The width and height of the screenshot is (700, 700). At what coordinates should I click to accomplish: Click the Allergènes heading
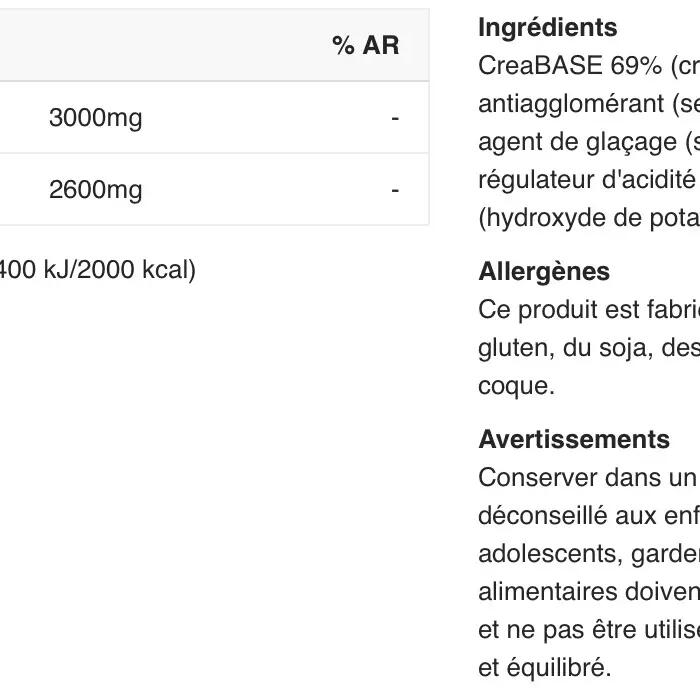tap(544, 272)
